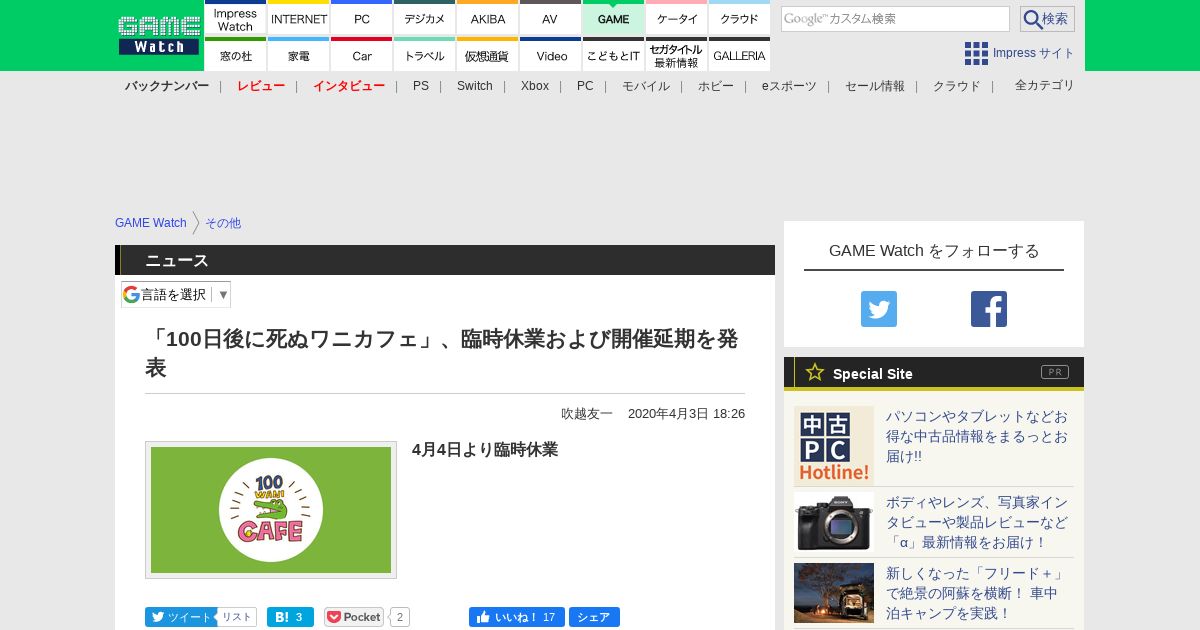Open the フリード＋ car camping thumbnail
The height and width of the screenshot is (630, 1200).
point(834,593)
